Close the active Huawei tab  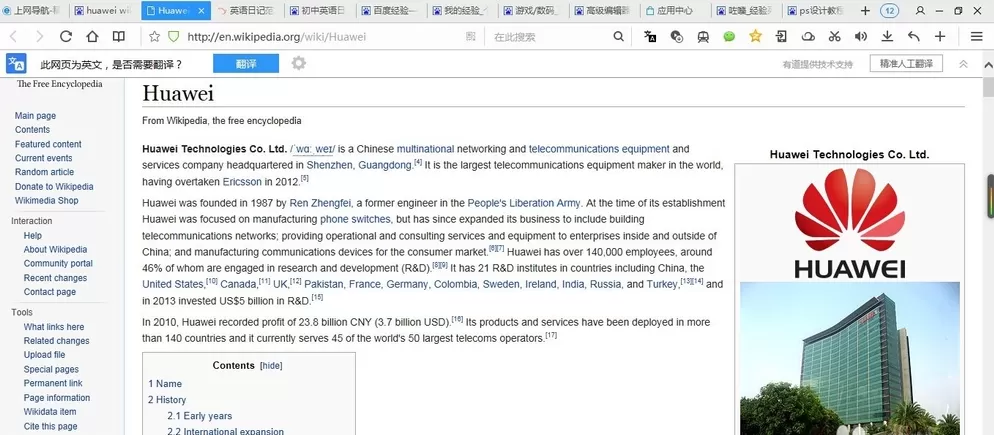(202, 11)
